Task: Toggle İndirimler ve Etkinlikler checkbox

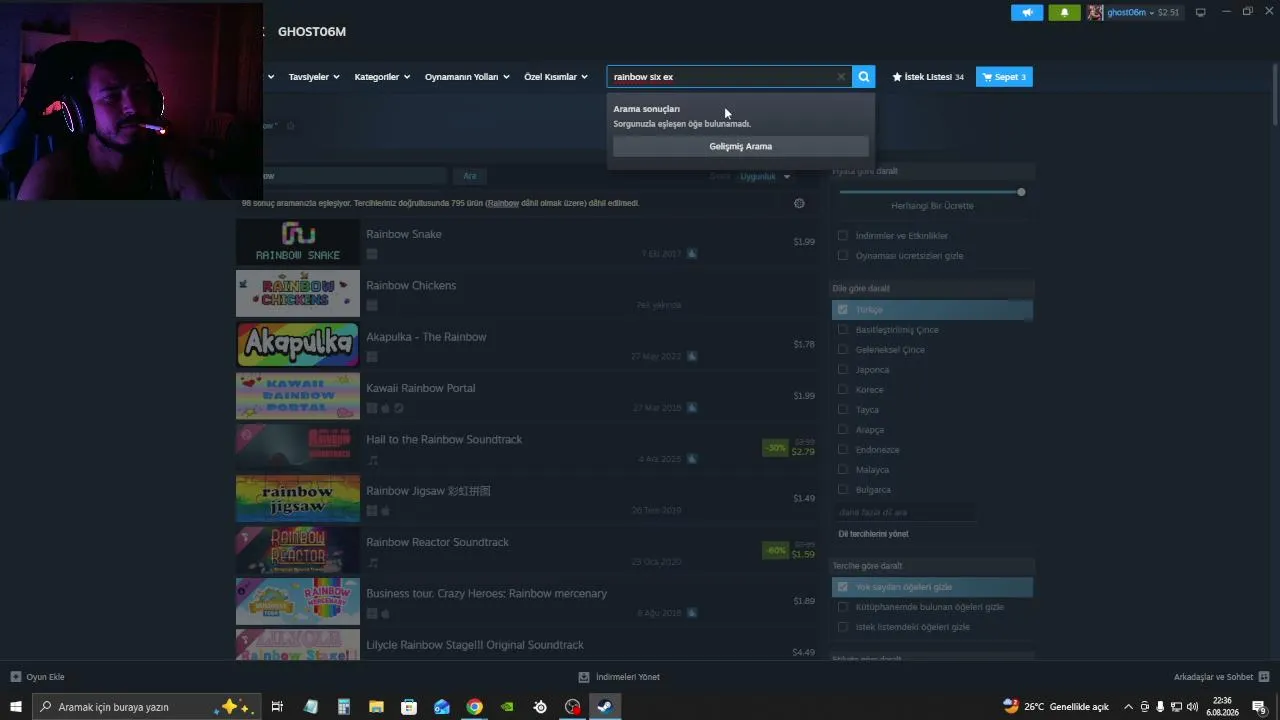Action: pos(843,236)
